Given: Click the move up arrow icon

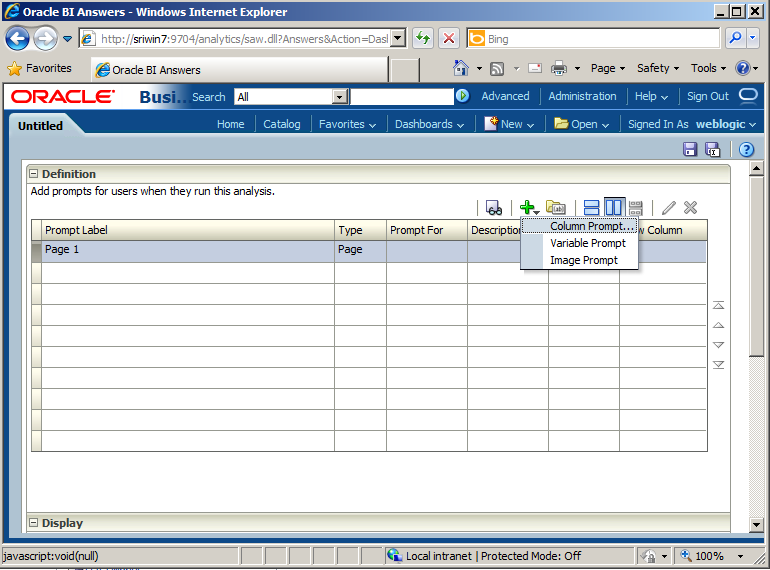Looking at the screenshot, I should (718, 325).
